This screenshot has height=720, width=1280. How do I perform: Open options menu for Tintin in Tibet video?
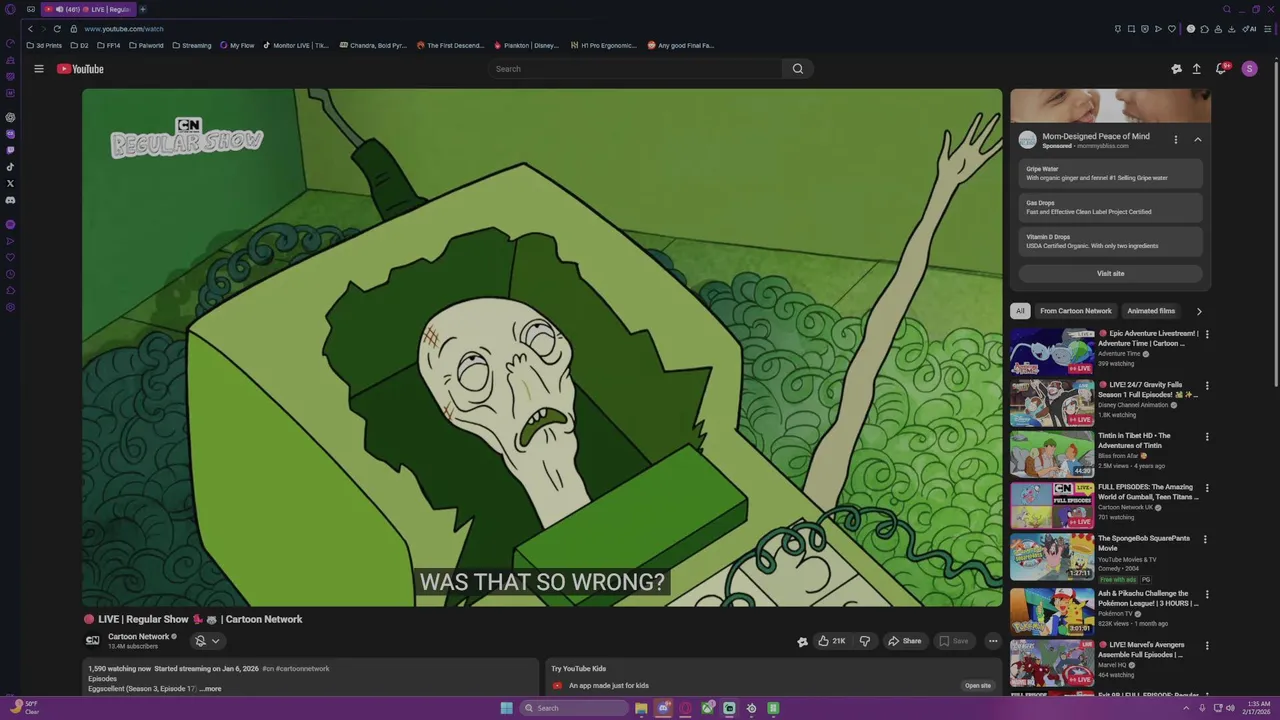pos(1207,437)
